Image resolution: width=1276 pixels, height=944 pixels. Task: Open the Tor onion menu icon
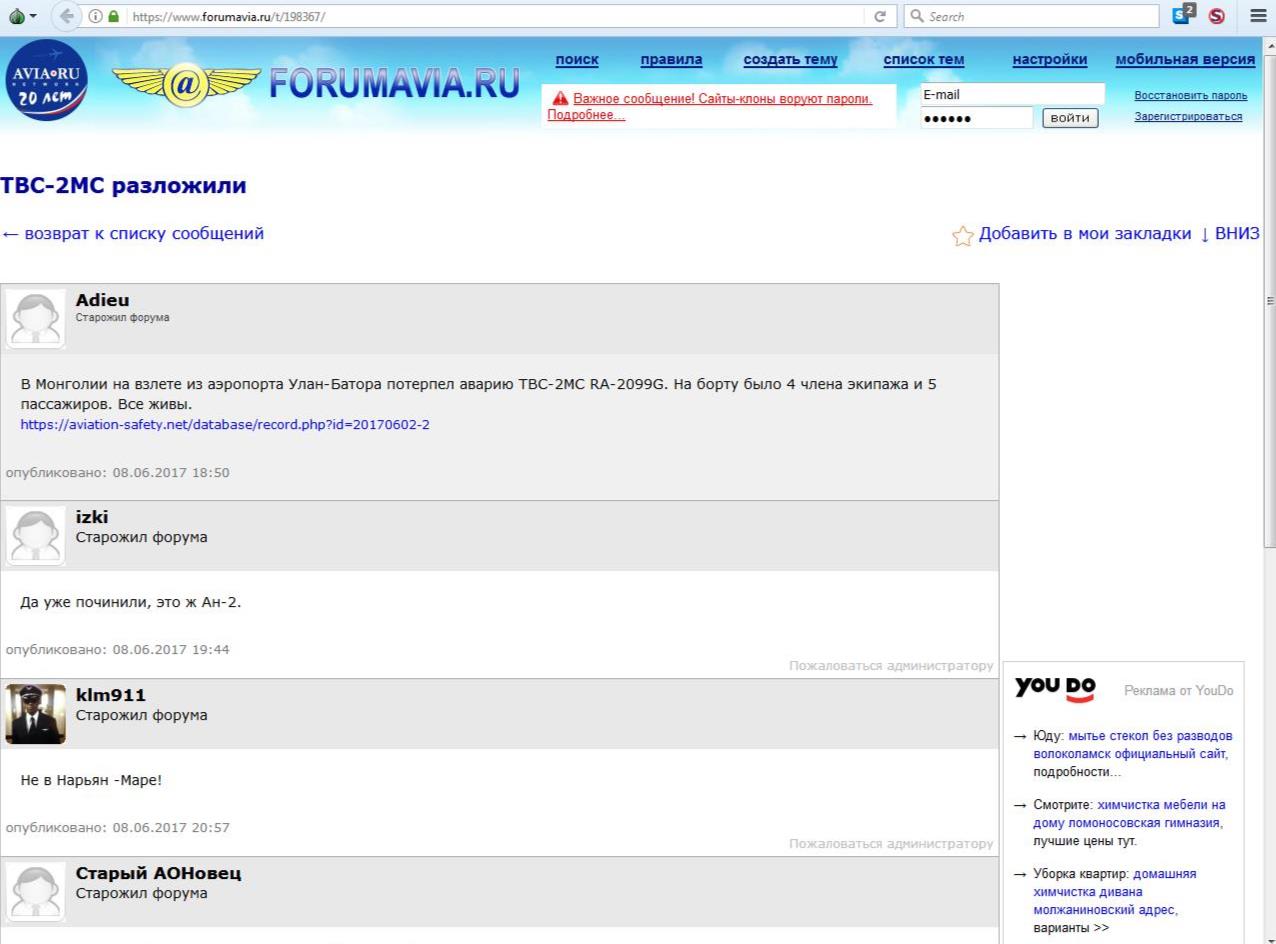tap(18, 16)
